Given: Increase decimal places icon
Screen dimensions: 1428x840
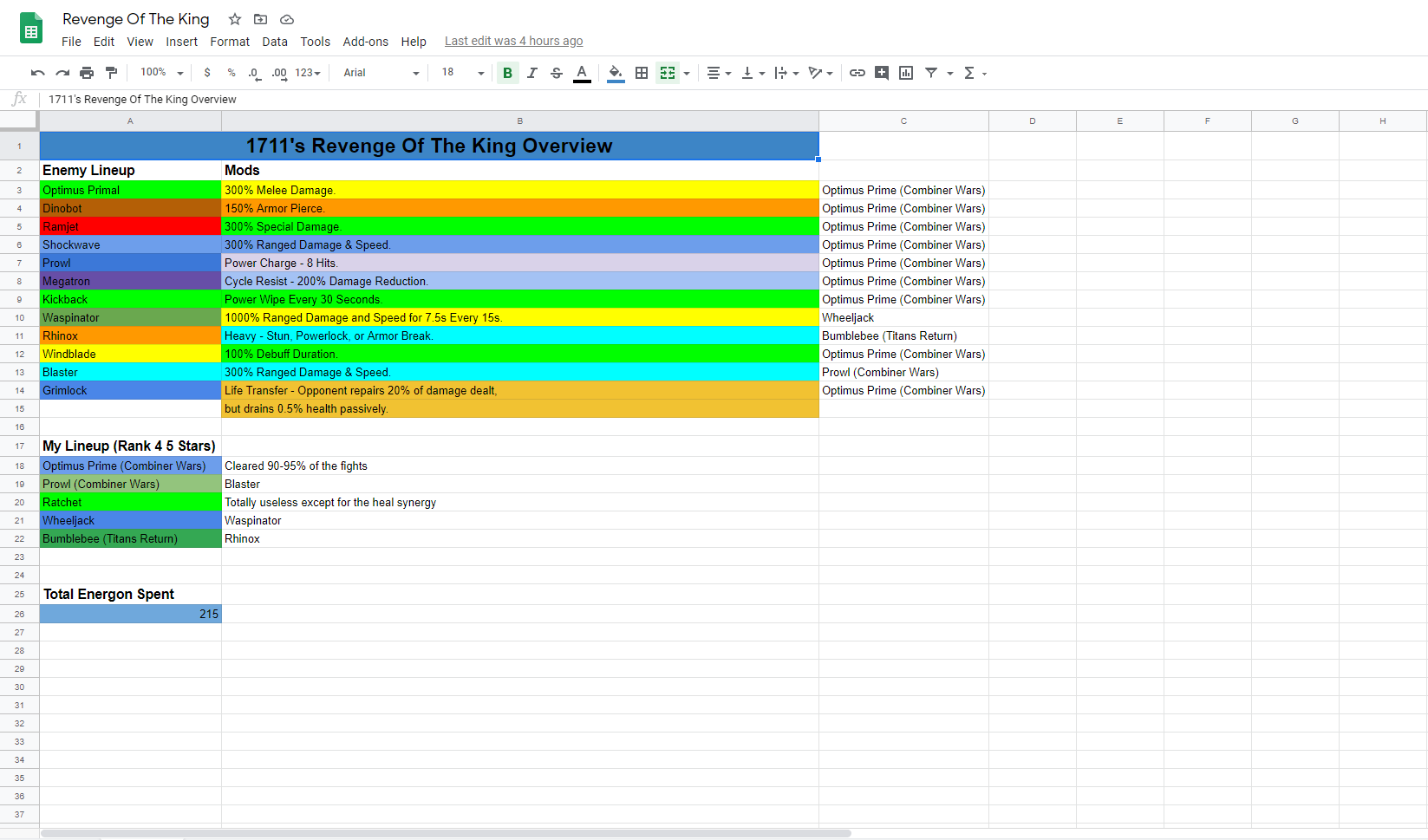Looking at the screenshot, I should pos(279,73).
